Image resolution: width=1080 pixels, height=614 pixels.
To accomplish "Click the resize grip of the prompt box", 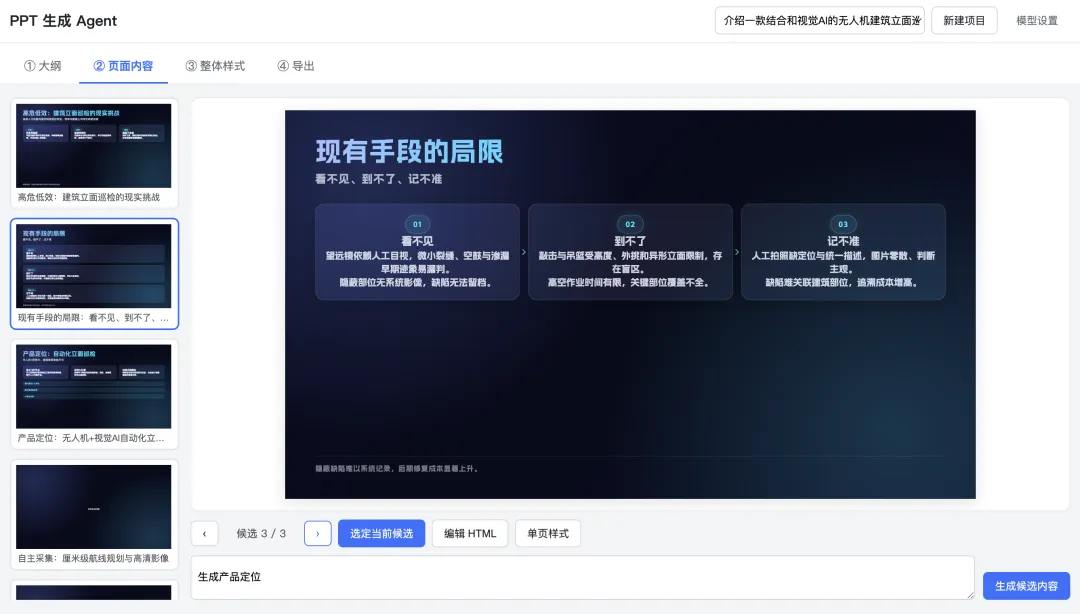I will point(969,594).
